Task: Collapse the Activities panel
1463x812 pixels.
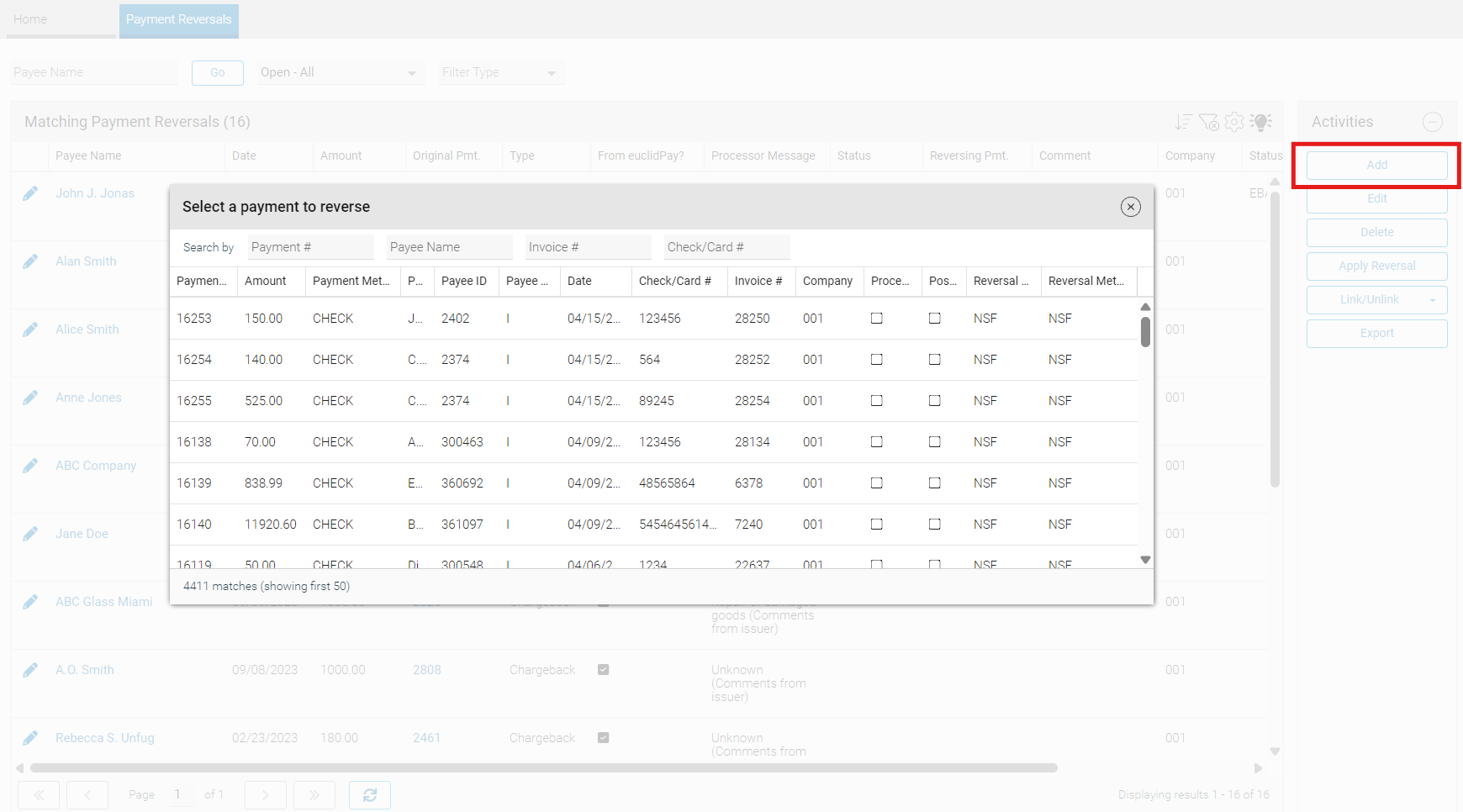Action: [1433, 122]
